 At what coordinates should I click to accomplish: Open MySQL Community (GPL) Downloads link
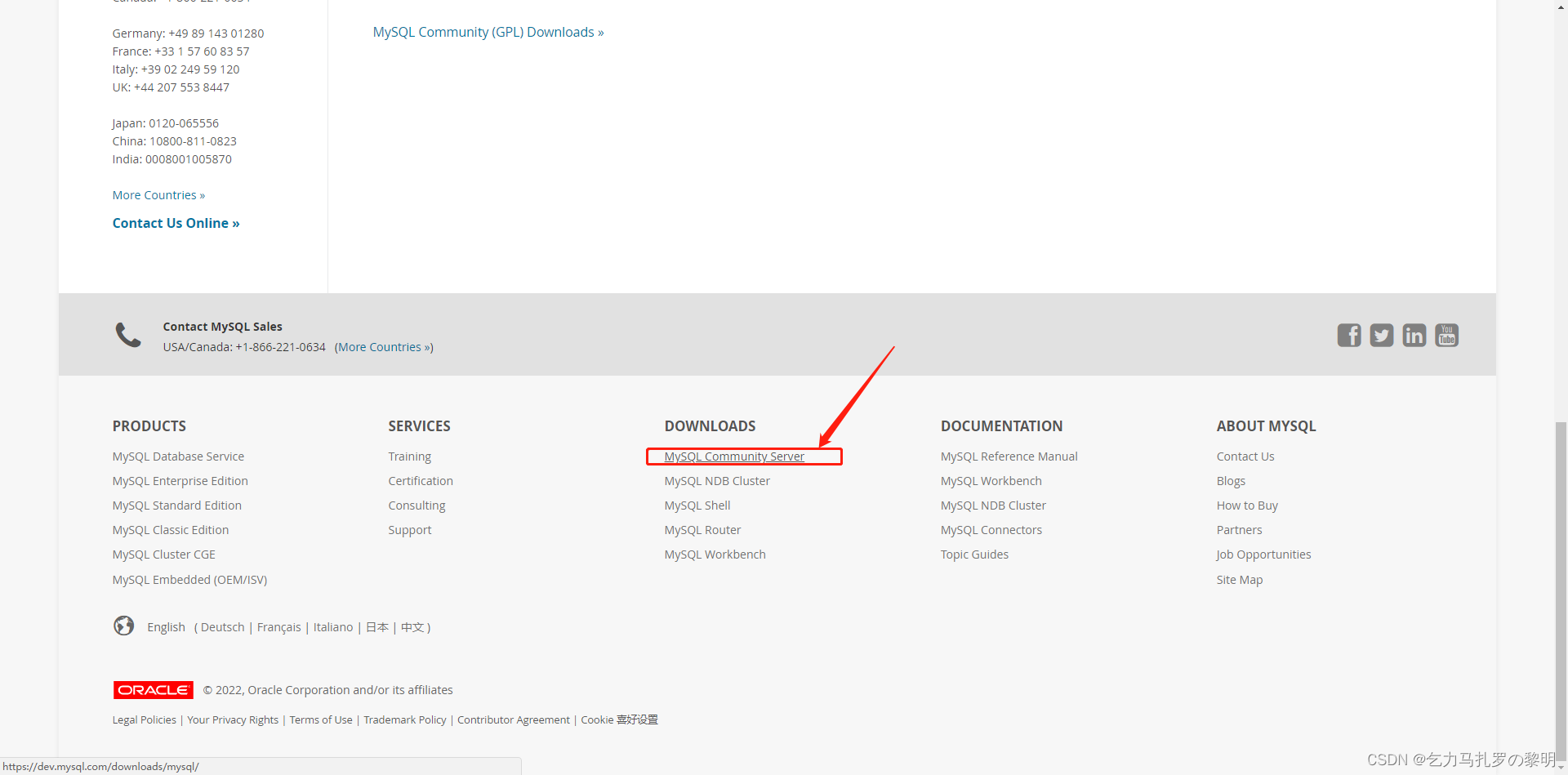tap(488, 32)
